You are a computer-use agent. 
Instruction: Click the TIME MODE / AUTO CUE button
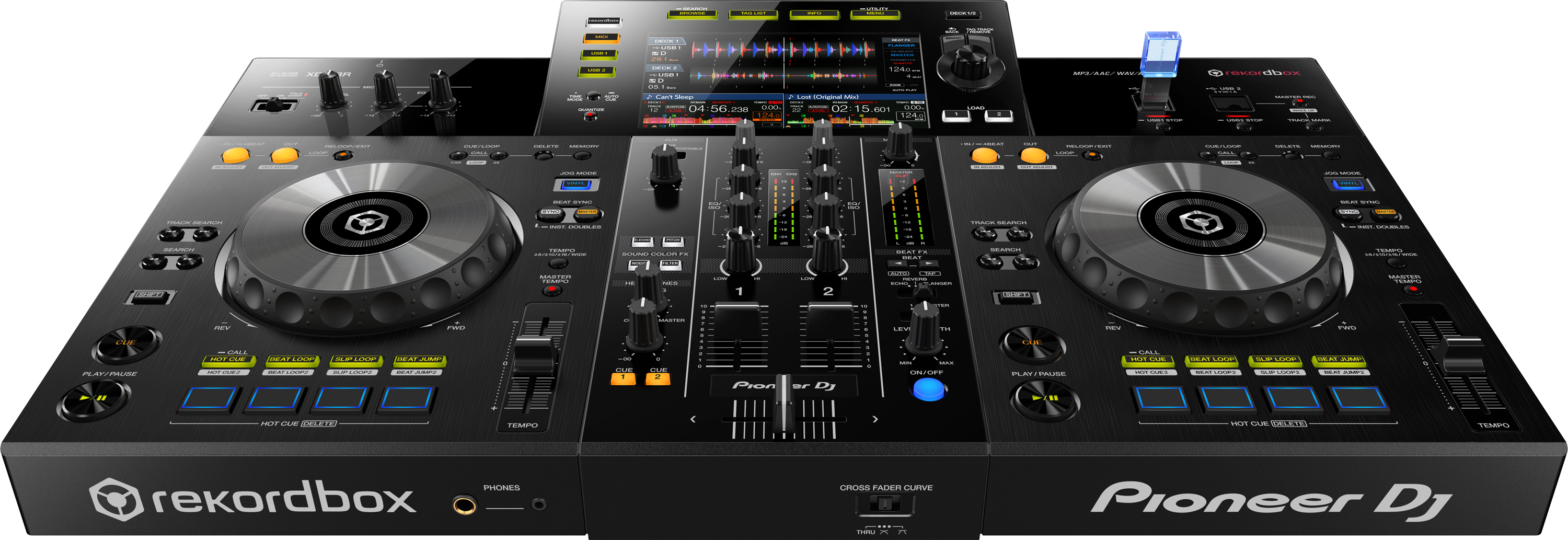tap(593, 96)
